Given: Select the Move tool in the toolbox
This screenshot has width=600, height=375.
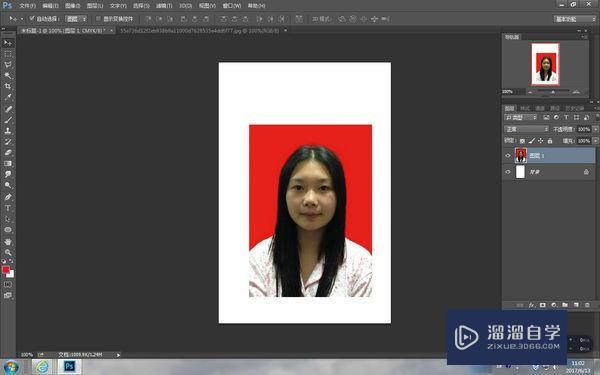Looking at the screenshot, I should pos(8,43).
